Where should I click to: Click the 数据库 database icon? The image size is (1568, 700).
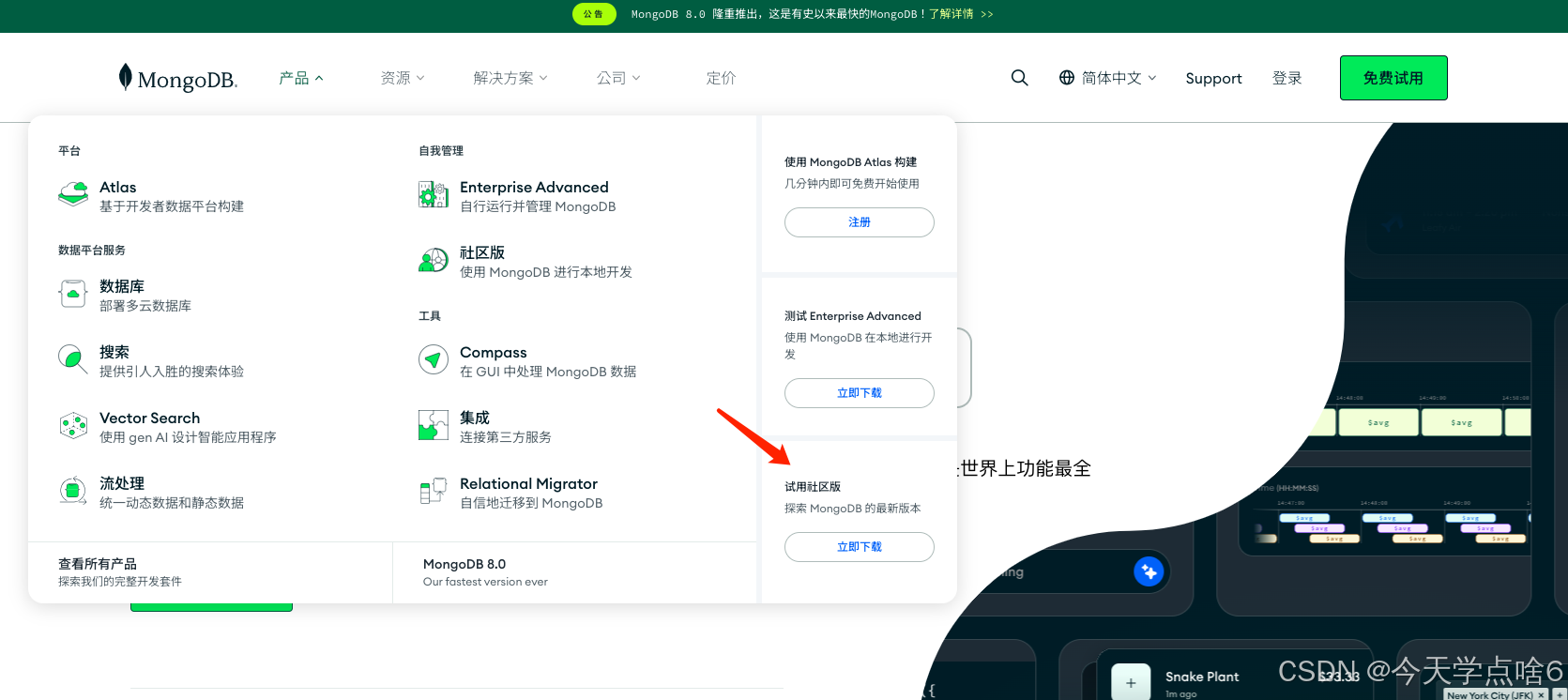coord(73,294)
